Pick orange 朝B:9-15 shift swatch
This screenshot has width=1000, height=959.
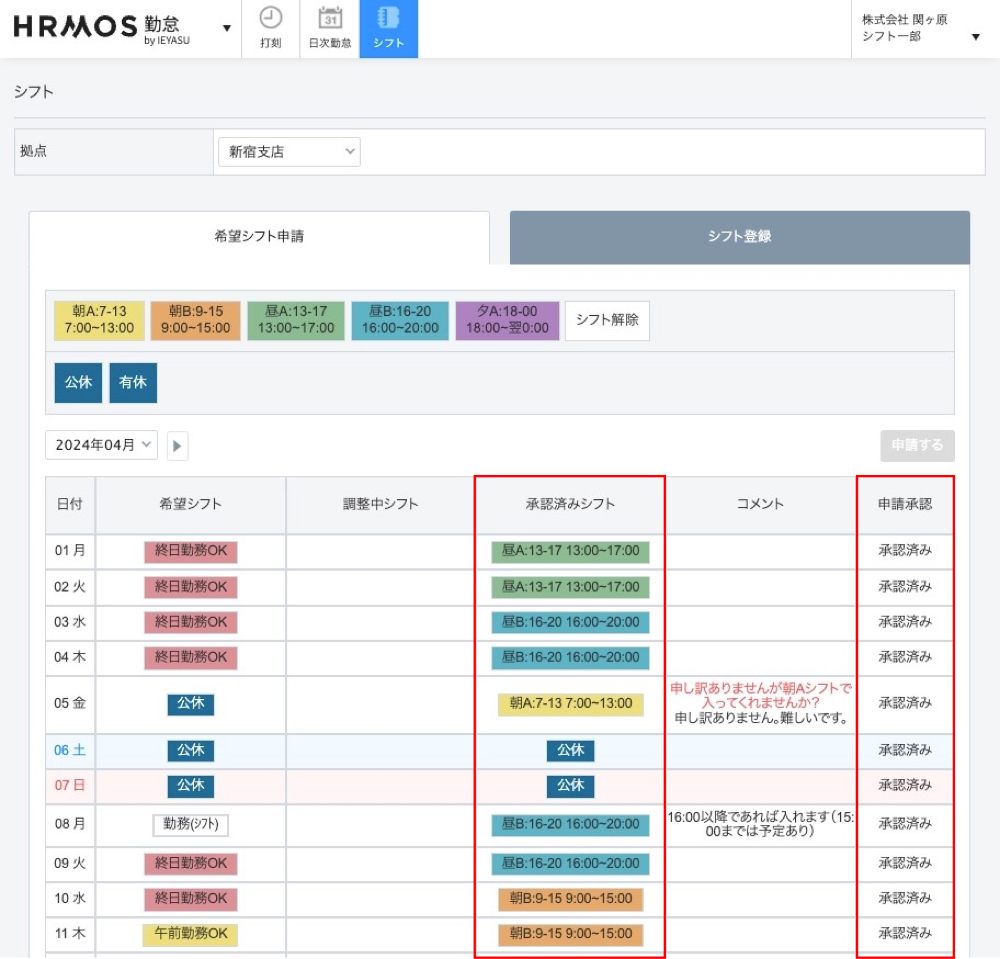click(196, 321)
